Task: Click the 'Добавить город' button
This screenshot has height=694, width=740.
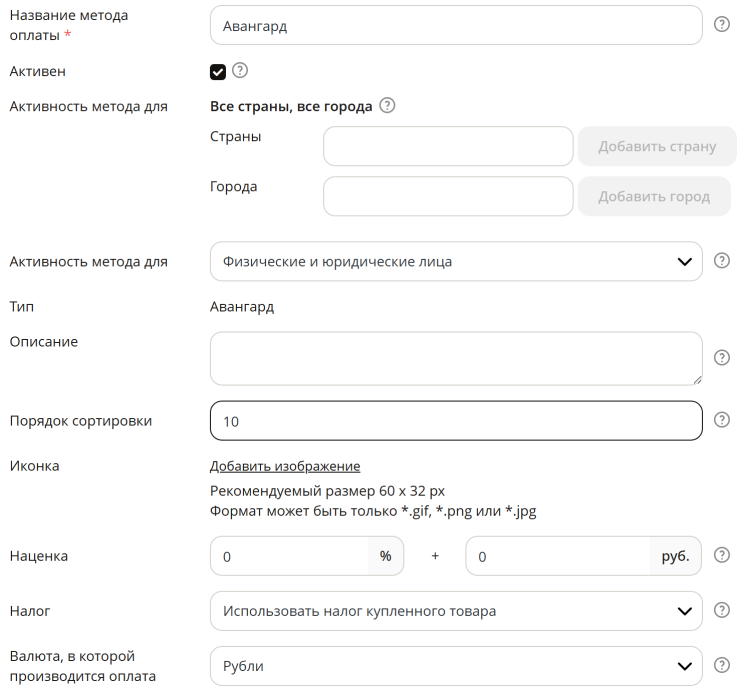Action: pos(654,196)
